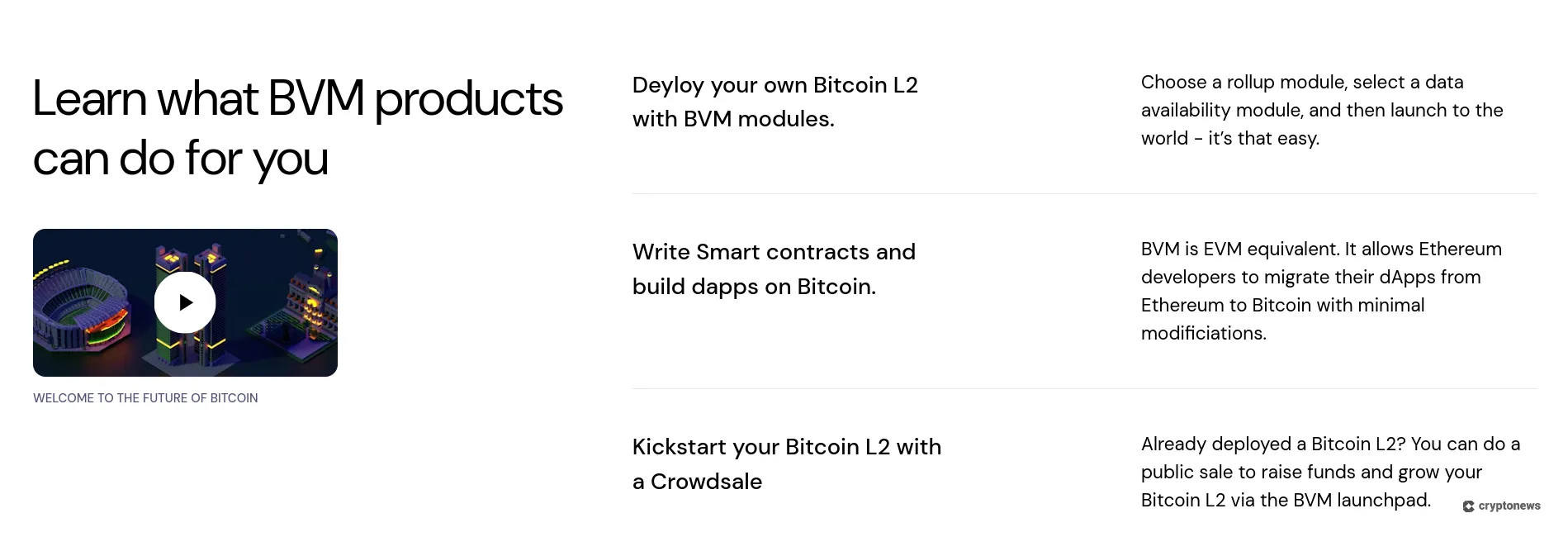Open 'Kickstart your Bitcoin L2 with a Crowdsale'
The image size is (1568, 537).
[x=786, y=464]
